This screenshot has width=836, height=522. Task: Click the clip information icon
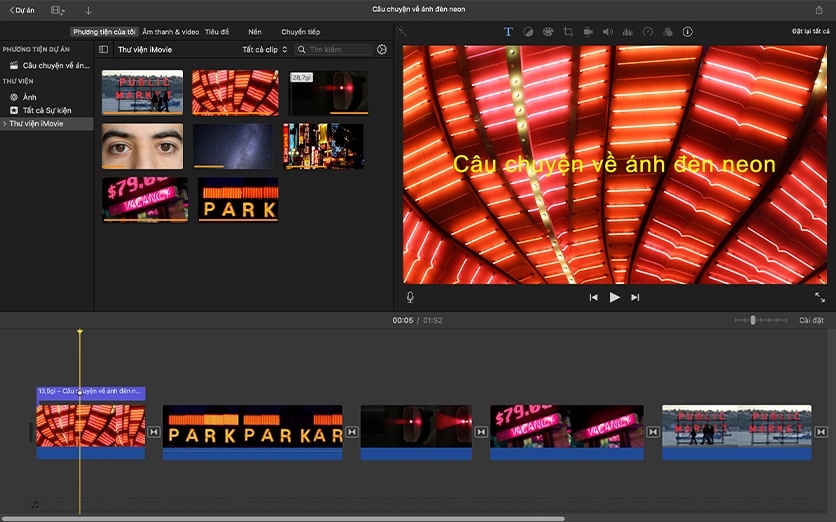[x=687, y=32]
